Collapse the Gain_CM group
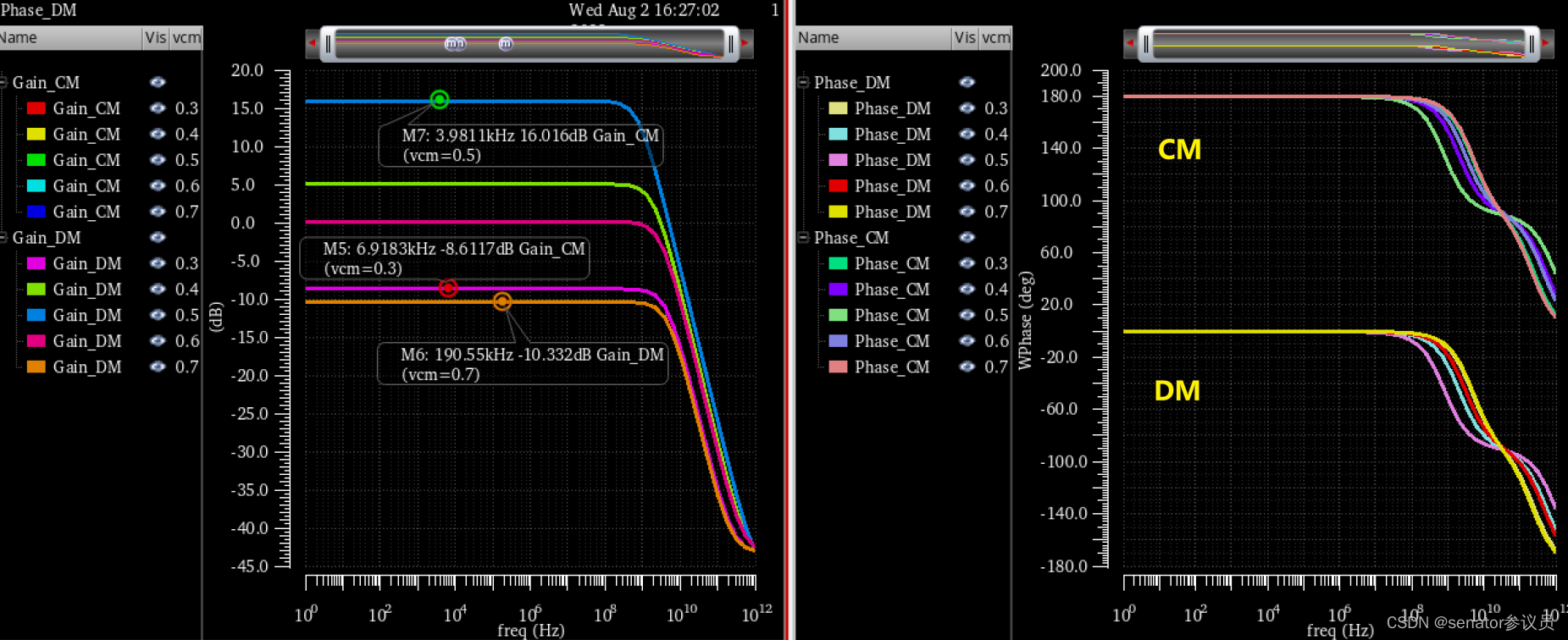1568x640 pixels. (x=3, y=82)
